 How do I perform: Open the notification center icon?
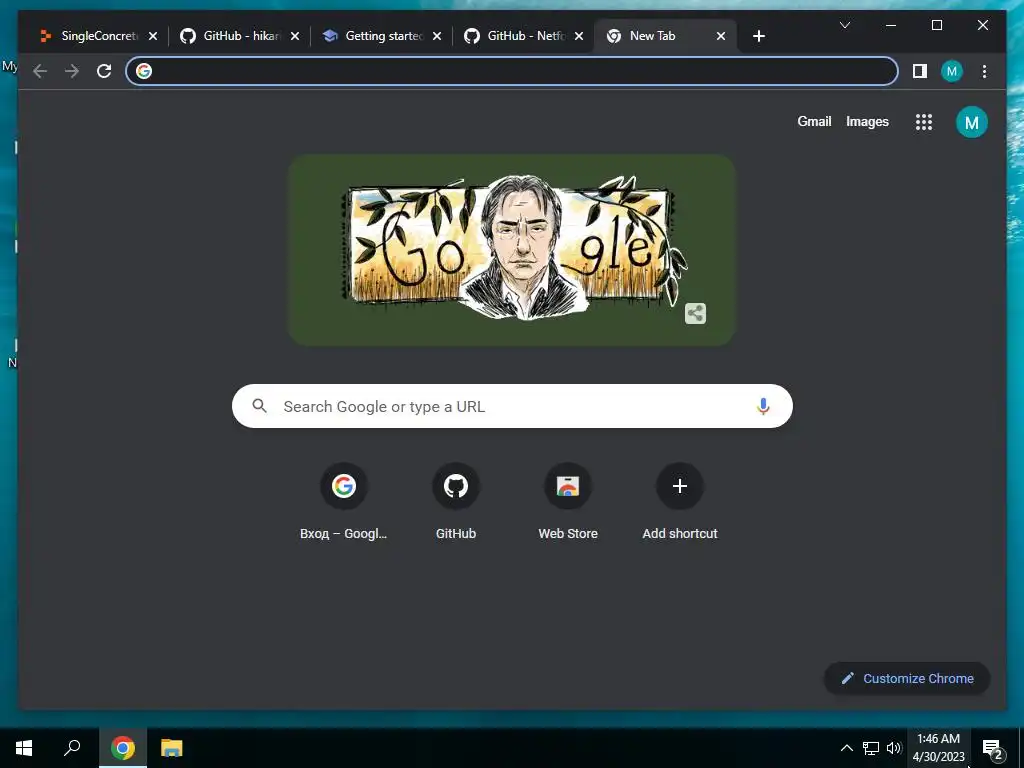[x=993, y=748]
